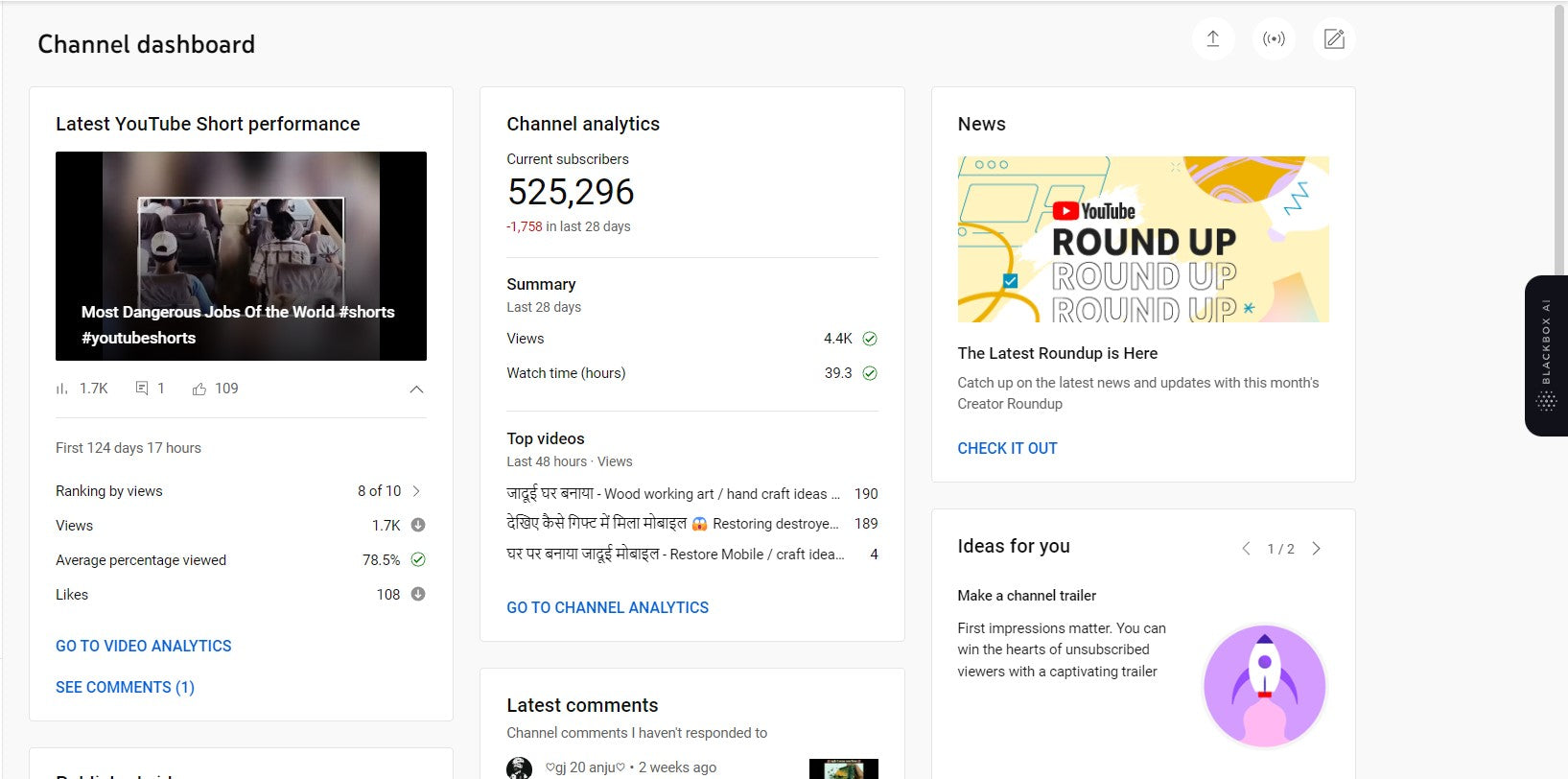Collapse the Short performance details chevron
The width and height of the screenshot is (1568, 779).
point(416,389)
